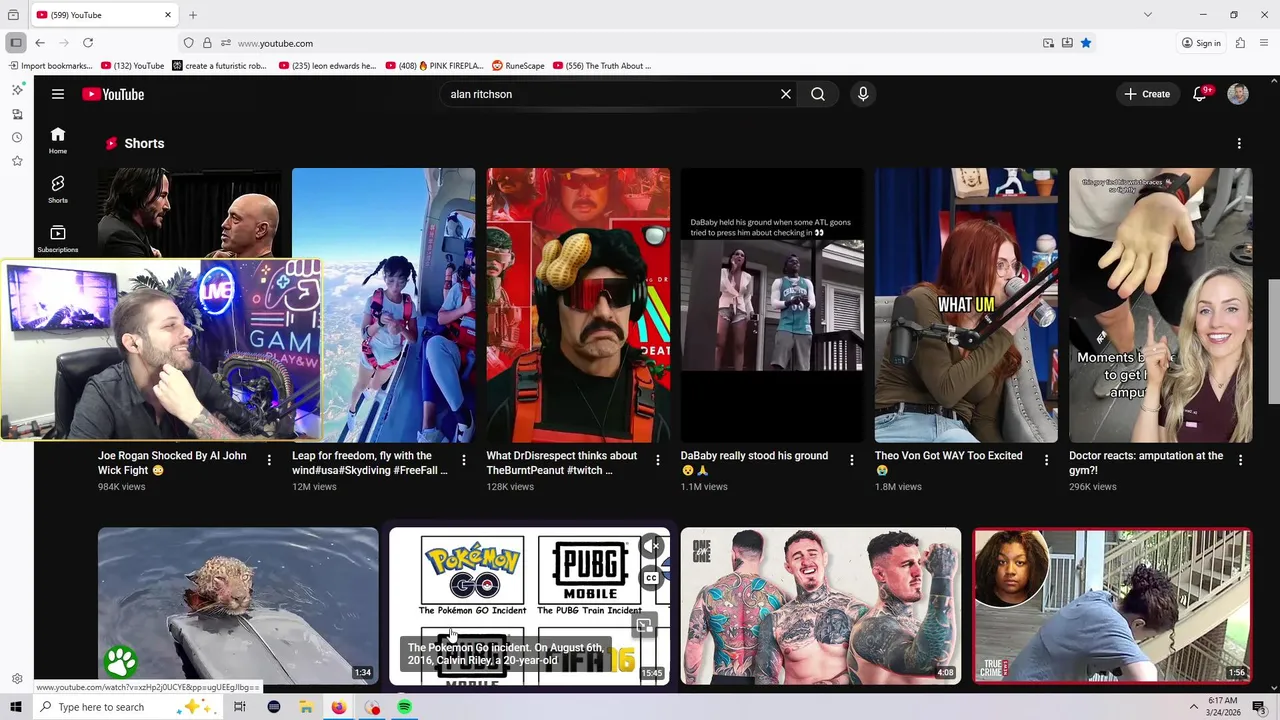The height and width of the screenshot is (720, 1280).
Task: Click the YouTube logo
Action: [x=113, y=94]
